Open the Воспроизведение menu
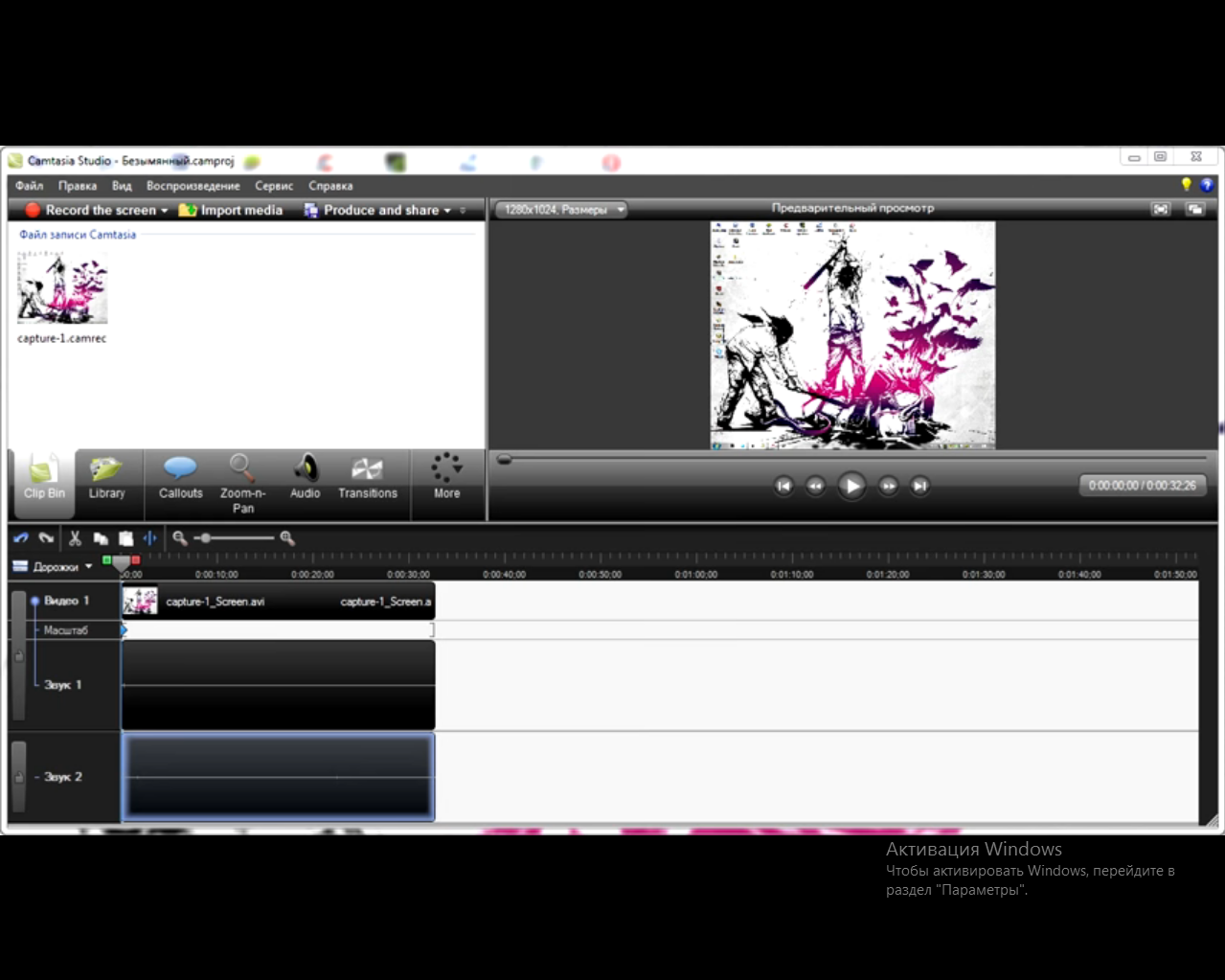1225x980 pixels. 193,186
